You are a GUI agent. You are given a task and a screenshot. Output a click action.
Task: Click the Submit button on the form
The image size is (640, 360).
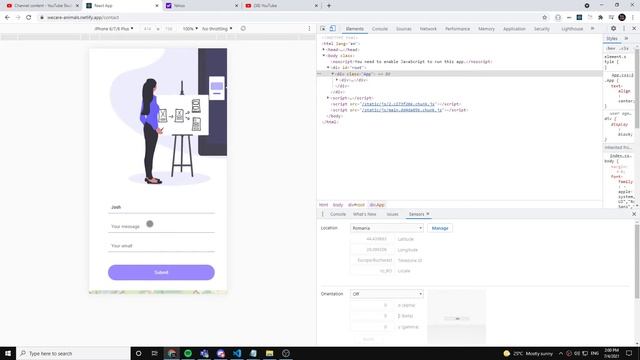coord(161,272)
